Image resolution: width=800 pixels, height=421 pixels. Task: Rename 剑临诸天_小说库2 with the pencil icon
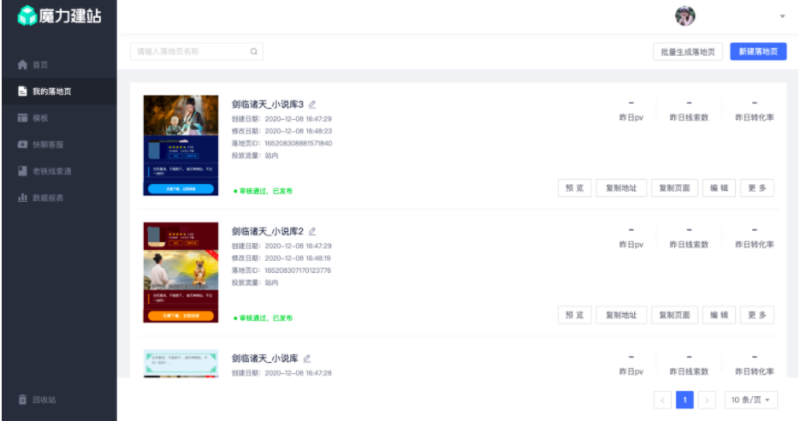coord(312,232)
